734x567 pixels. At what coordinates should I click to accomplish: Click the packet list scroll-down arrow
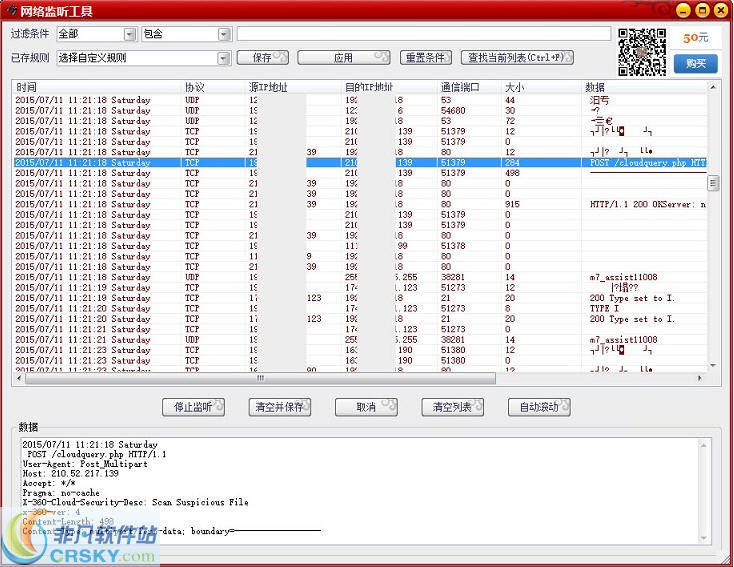coord(713,366)
